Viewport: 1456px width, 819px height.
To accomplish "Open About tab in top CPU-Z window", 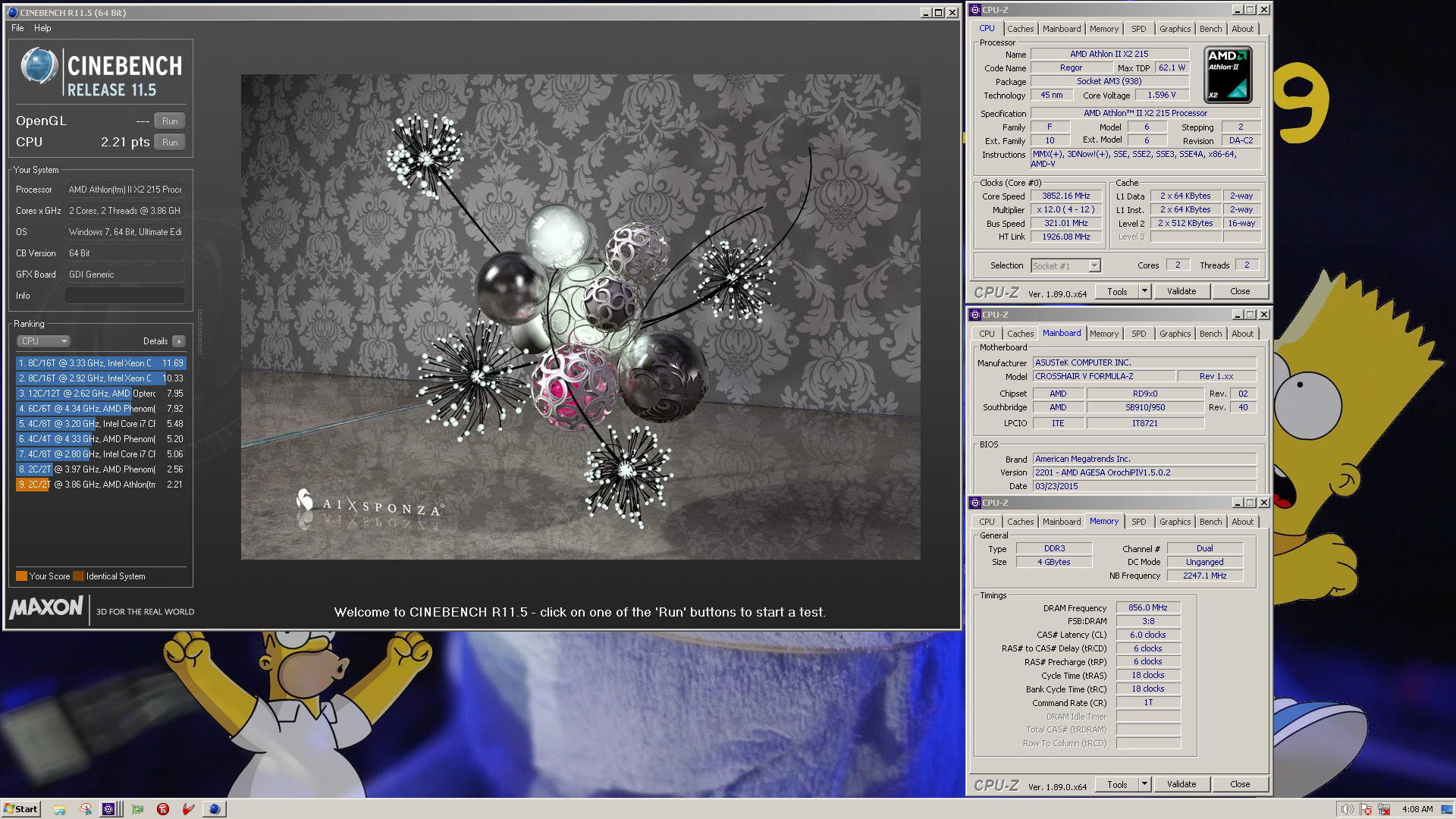I will pyautogui.click(x=1242, y=29).
